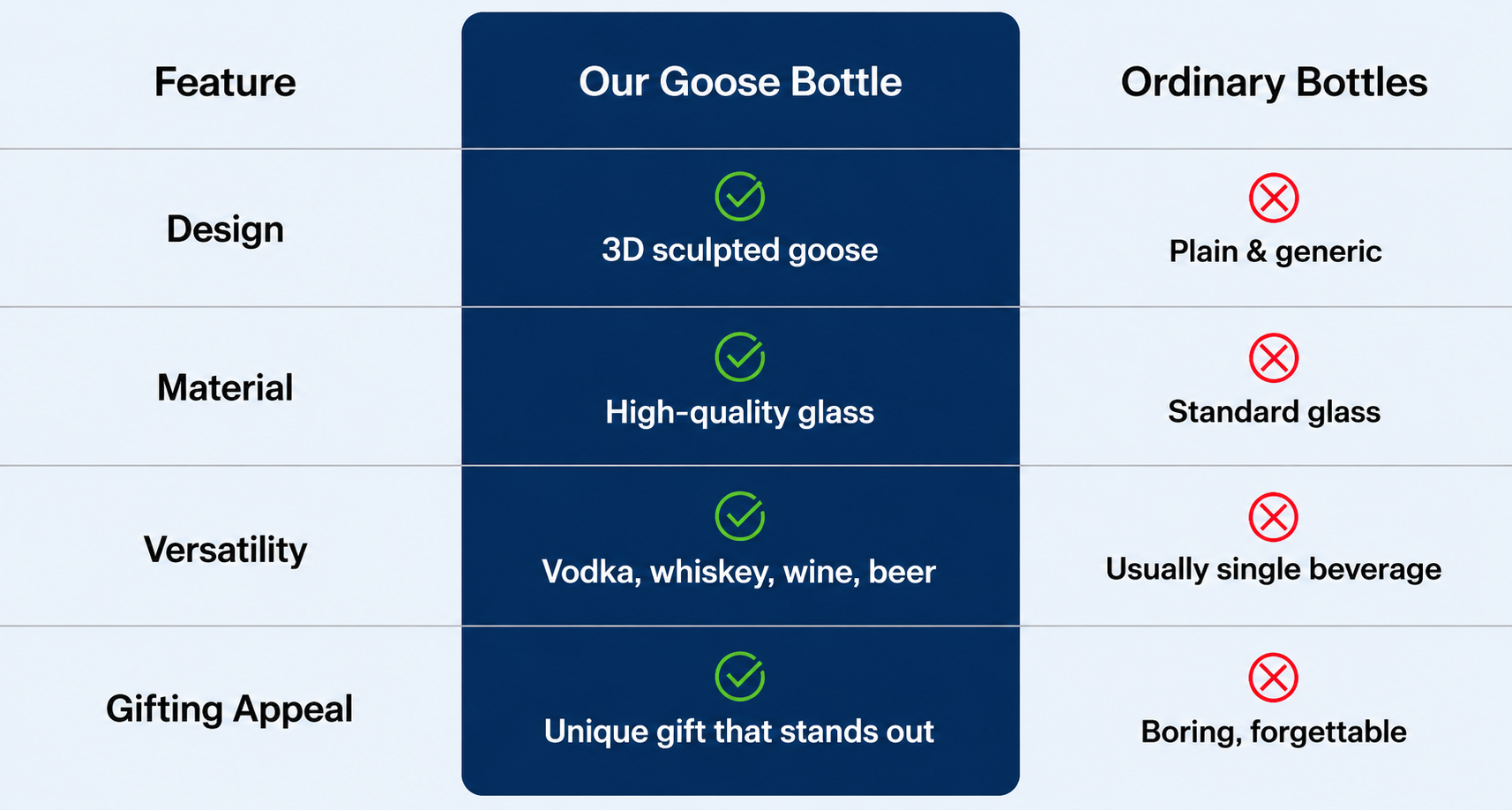Click the 3D sculpted goose text

pos(740,251)
